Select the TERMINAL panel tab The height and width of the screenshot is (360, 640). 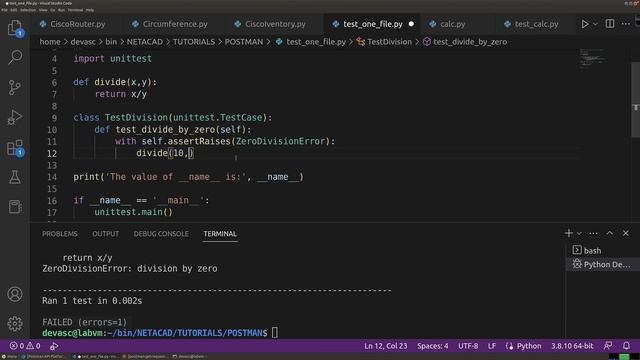click(x=220, y=234)
